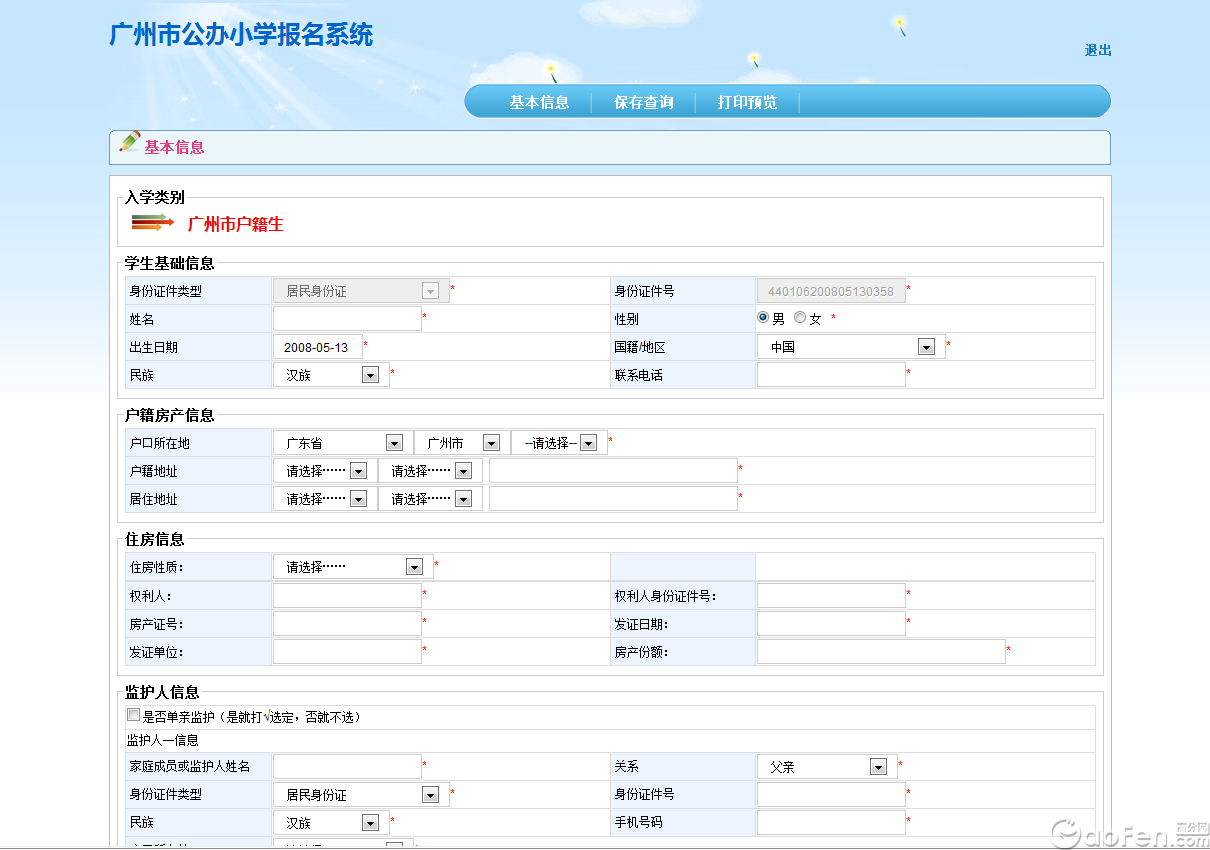Switch to the 基本信息 tab
The image size is (1210, 850).
coord(539,102)
